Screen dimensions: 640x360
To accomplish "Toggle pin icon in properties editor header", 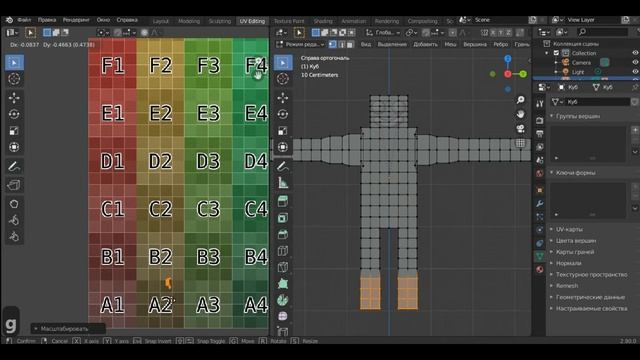I will (x=635, y=87).
